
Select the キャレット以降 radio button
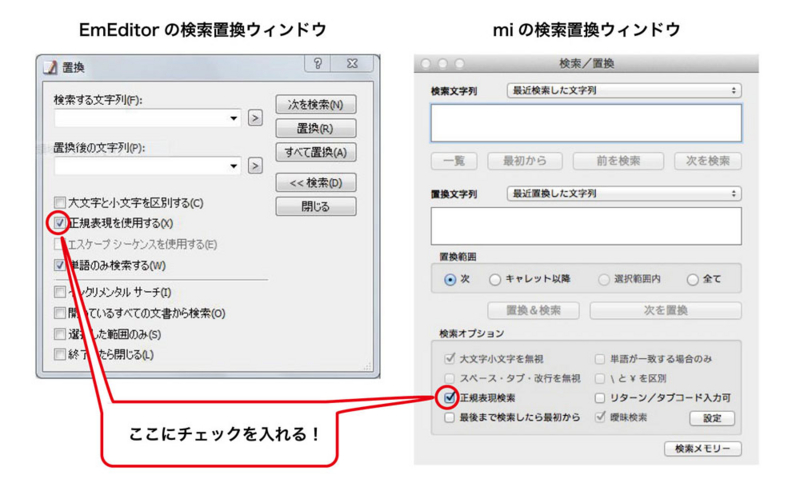(x=494, y=280)
